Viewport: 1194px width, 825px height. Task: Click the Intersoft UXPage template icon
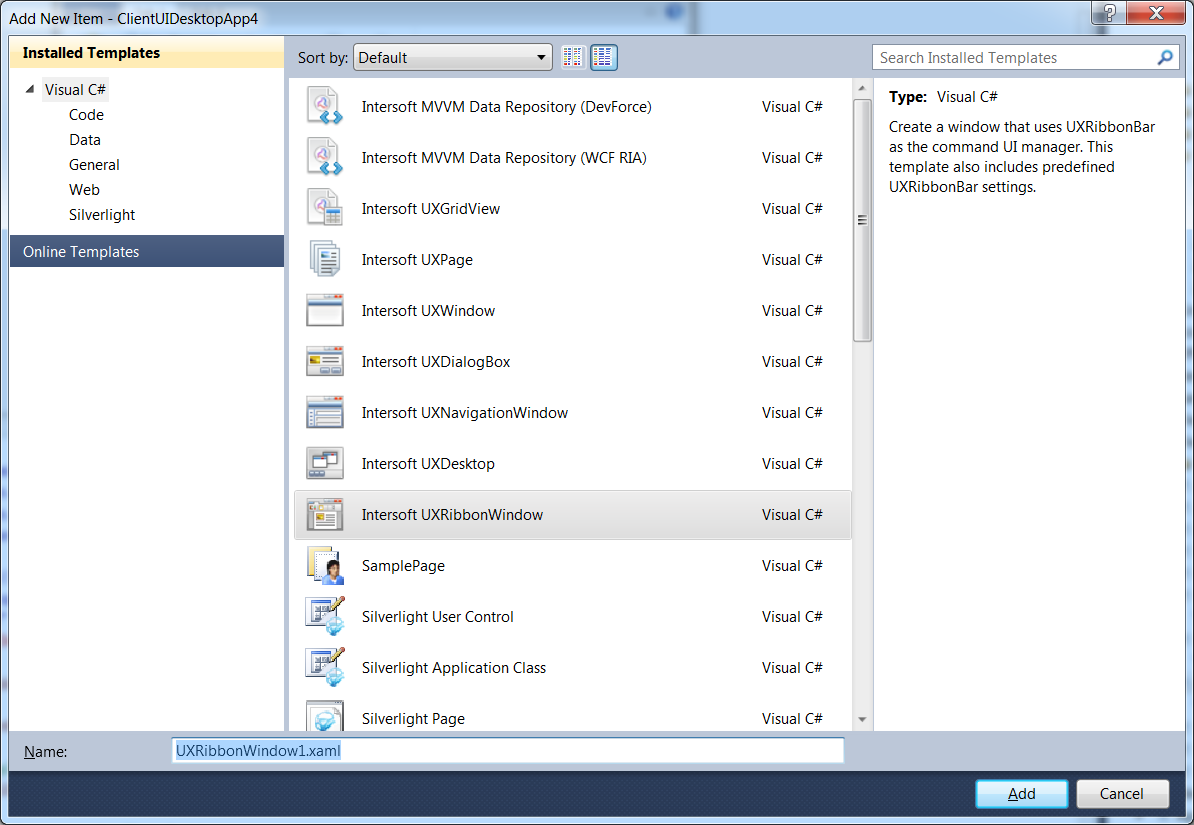325,260
